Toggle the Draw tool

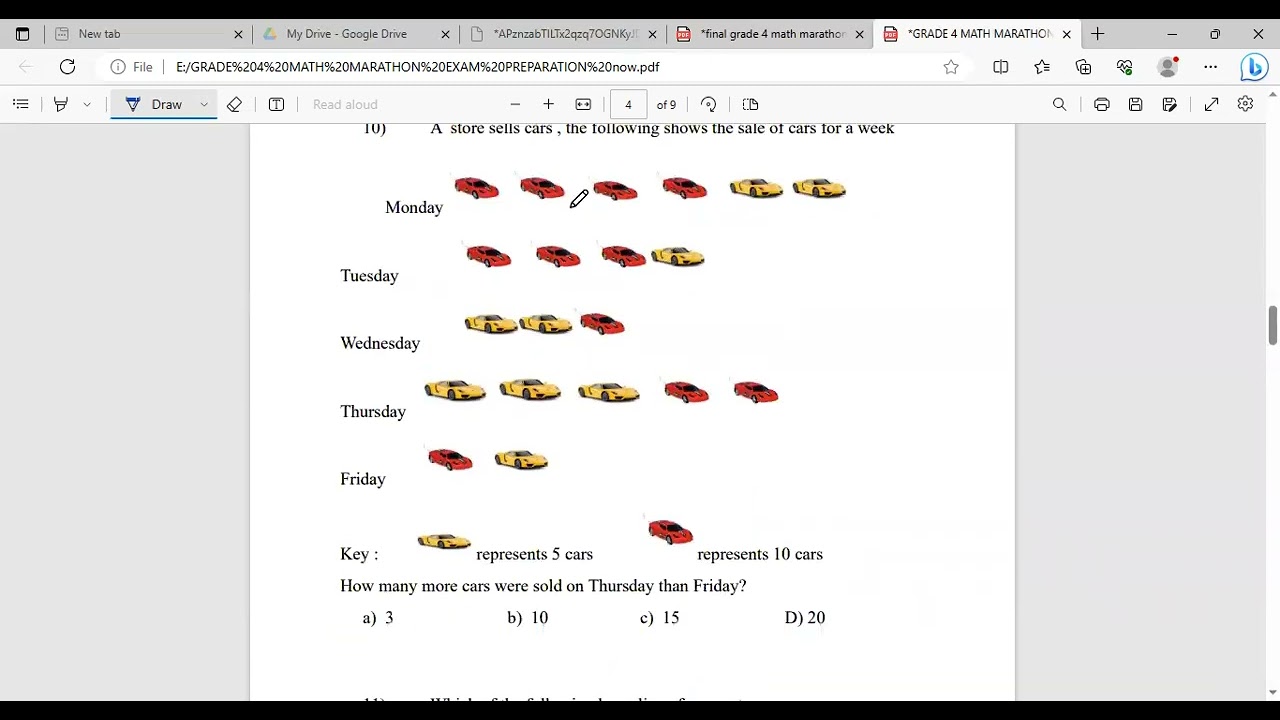[x=154, y=104]
